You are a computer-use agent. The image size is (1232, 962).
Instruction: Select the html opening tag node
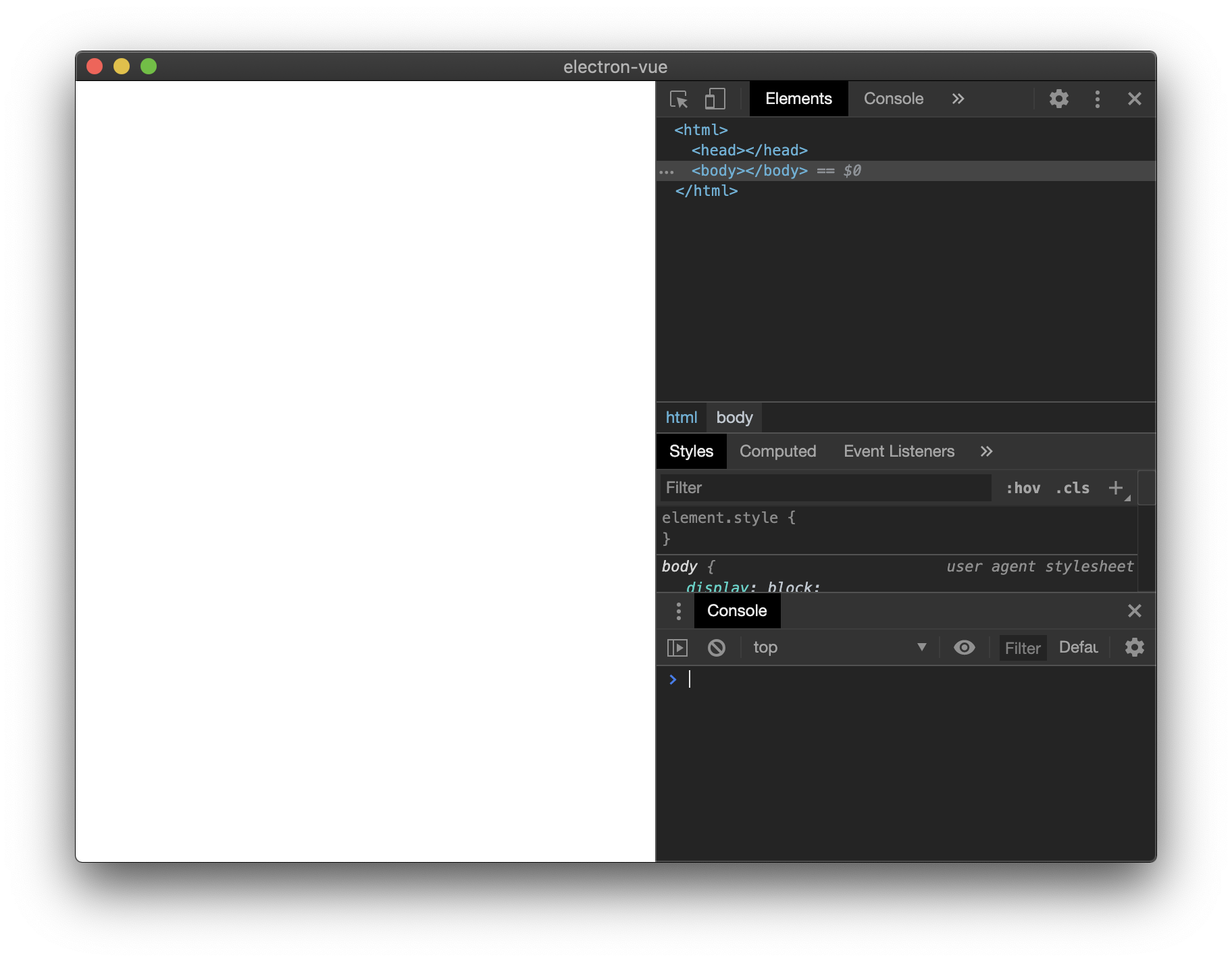click(700, 130)
